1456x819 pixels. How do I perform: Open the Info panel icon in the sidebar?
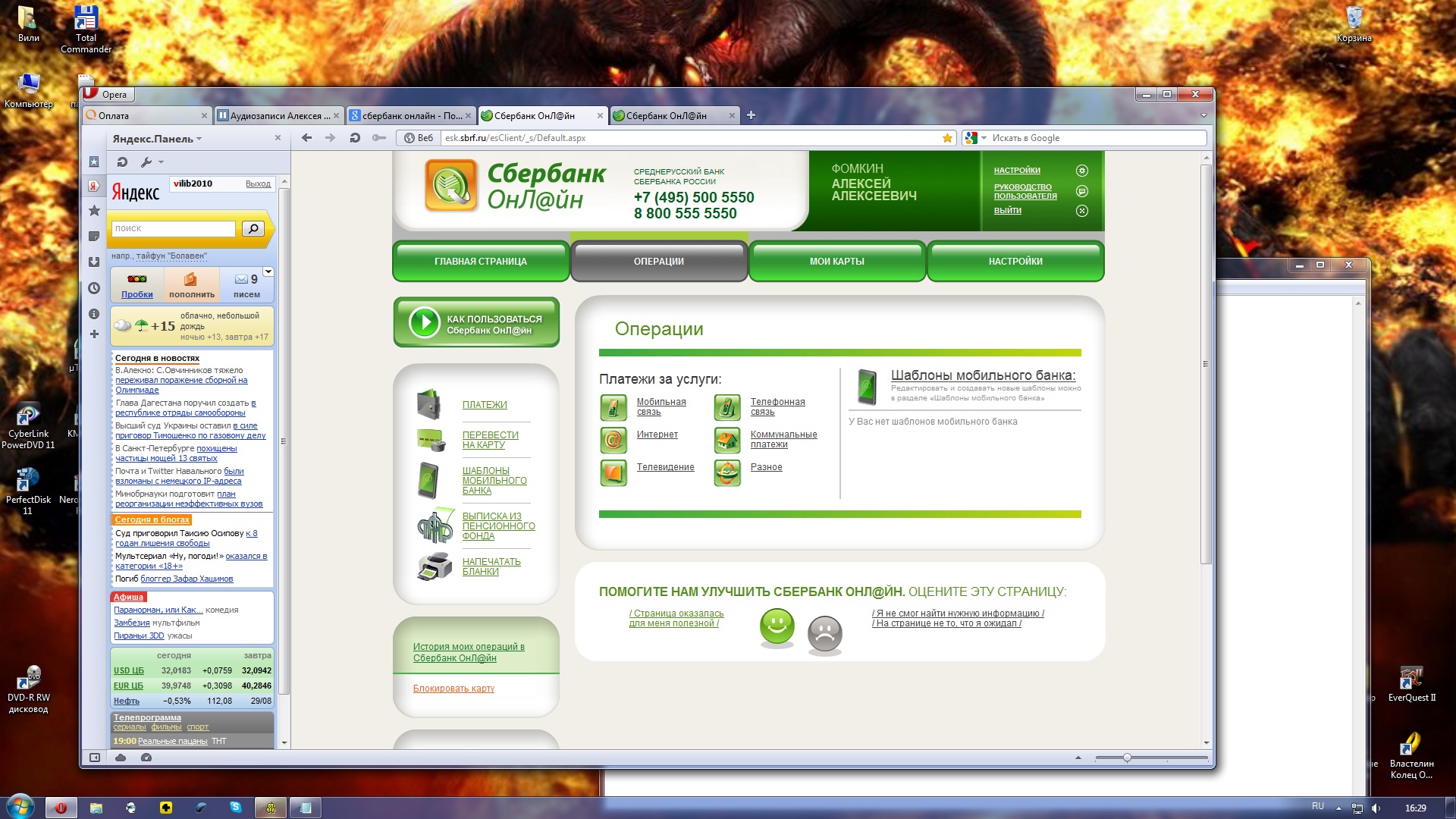click(94, 314)
